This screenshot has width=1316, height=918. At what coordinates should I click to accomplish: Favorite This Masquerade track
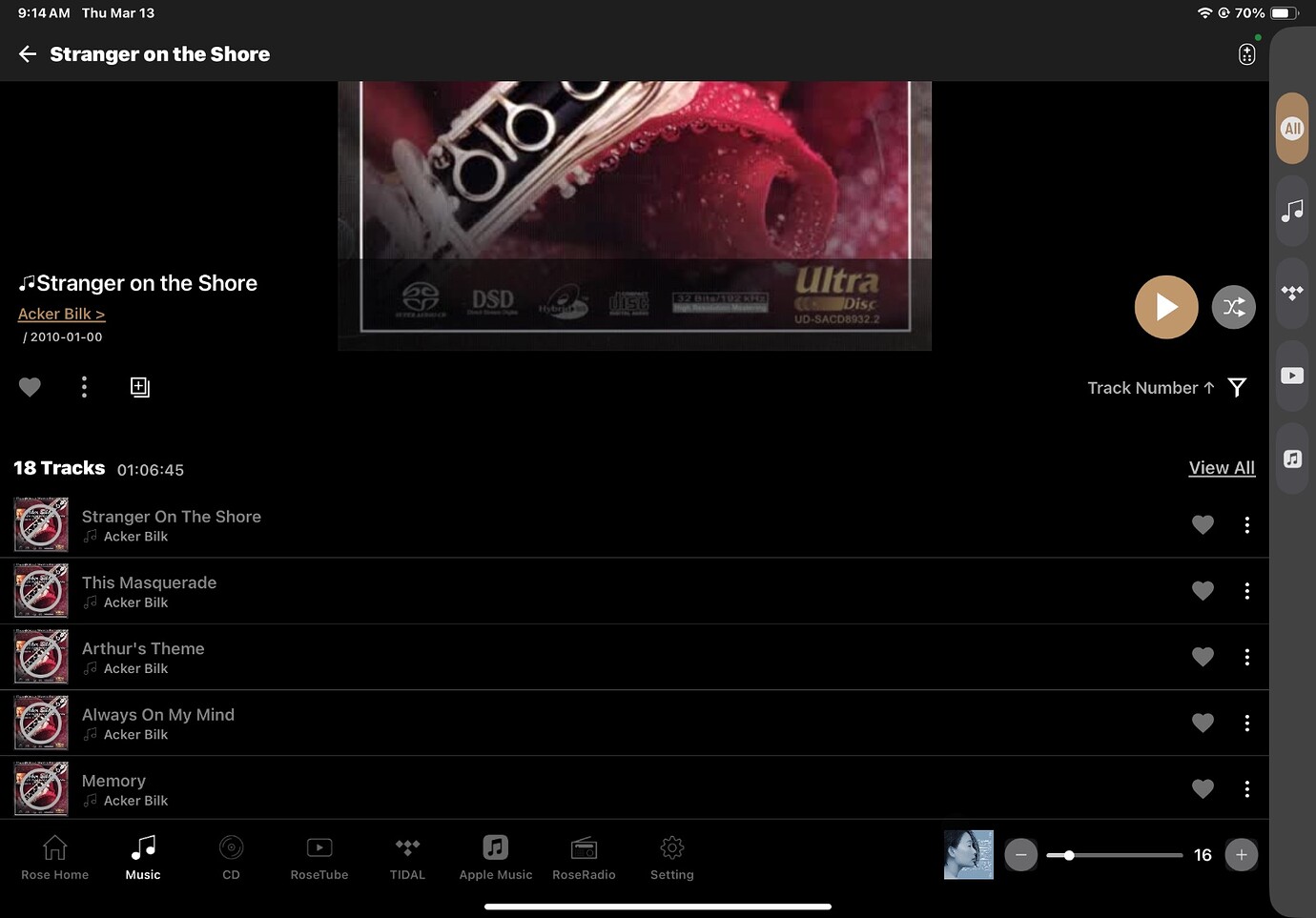pyautogui.click(x=1203, y=591)
